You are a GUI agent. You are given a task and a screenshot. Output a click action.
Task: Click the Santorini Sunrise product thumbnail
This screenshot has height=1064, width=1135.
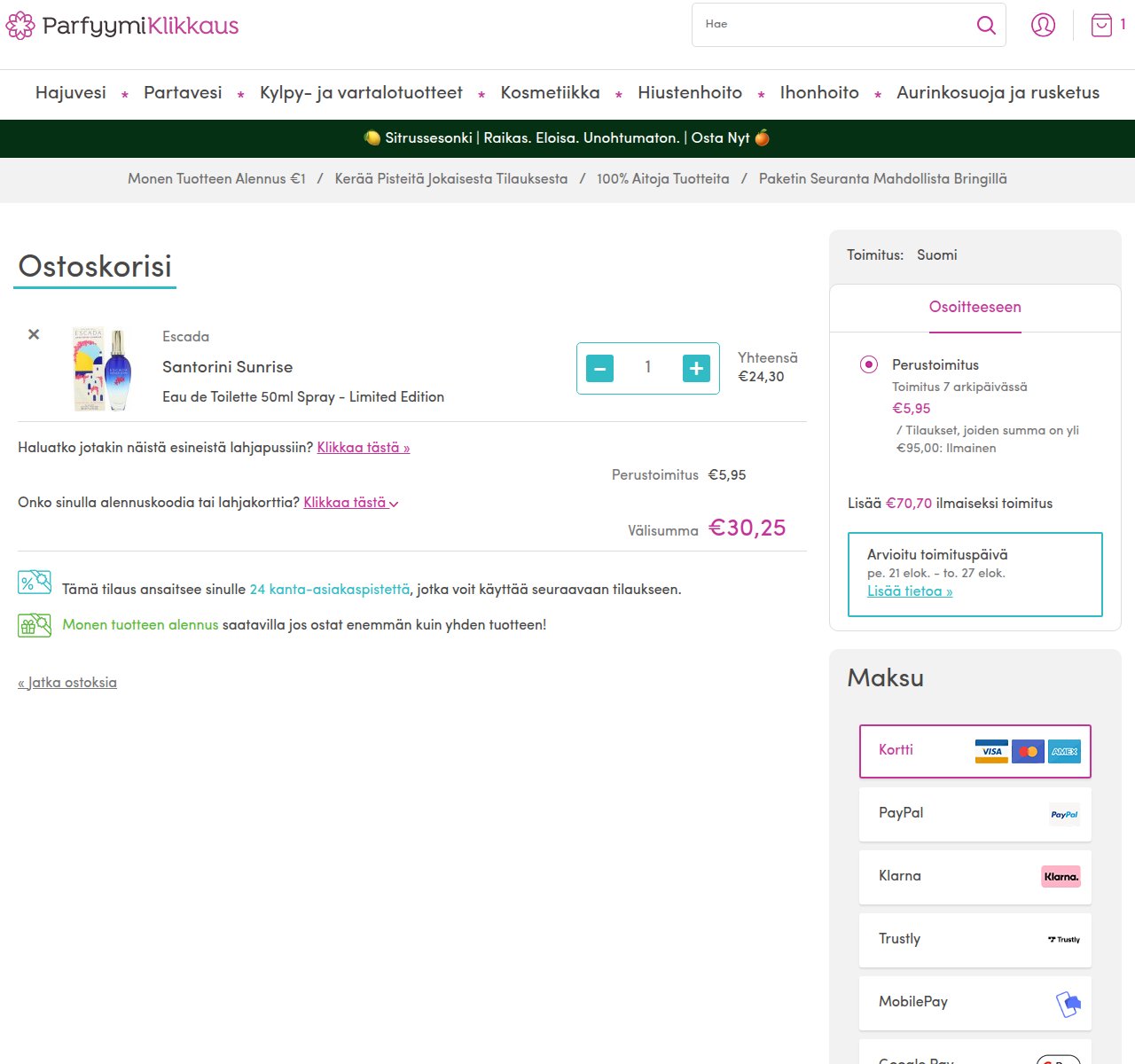(103, 369)
